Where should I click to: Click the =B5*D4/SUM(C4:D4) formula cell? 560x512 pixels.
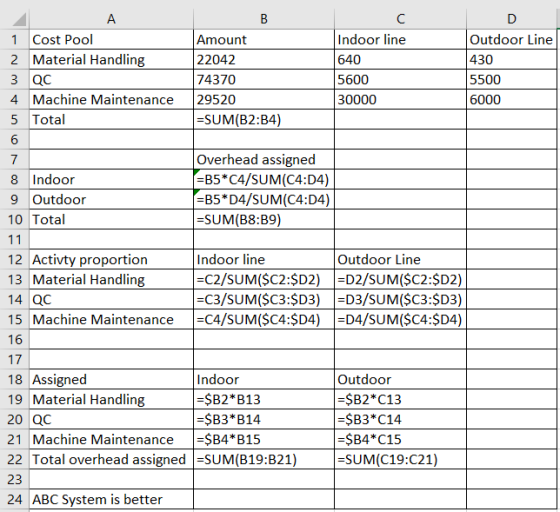[264, 199]
